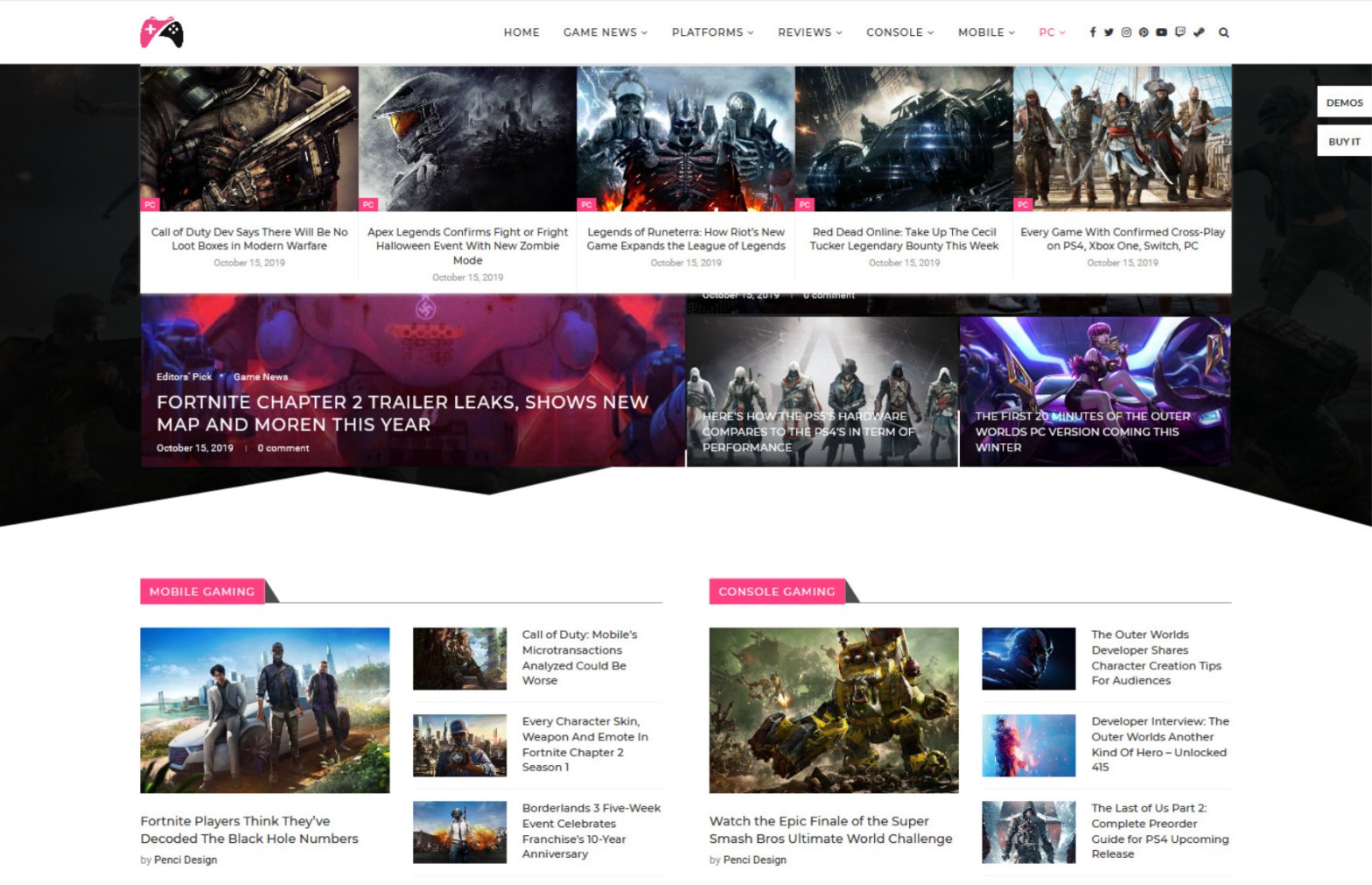Open the Facebook social icon
The image size is (1372, 885).
(1092, 32)
